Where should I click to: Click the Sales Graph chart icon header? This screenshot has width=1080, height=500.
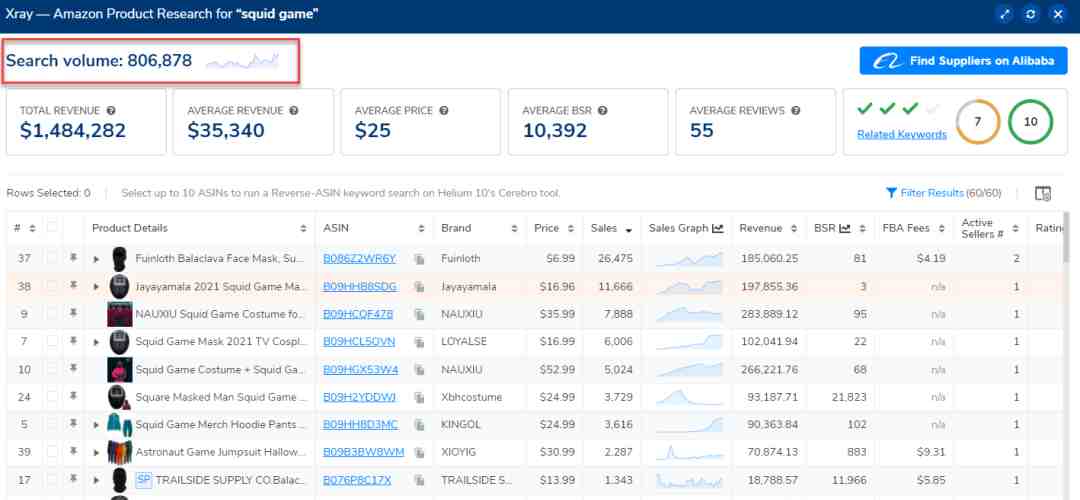(718, 228)
